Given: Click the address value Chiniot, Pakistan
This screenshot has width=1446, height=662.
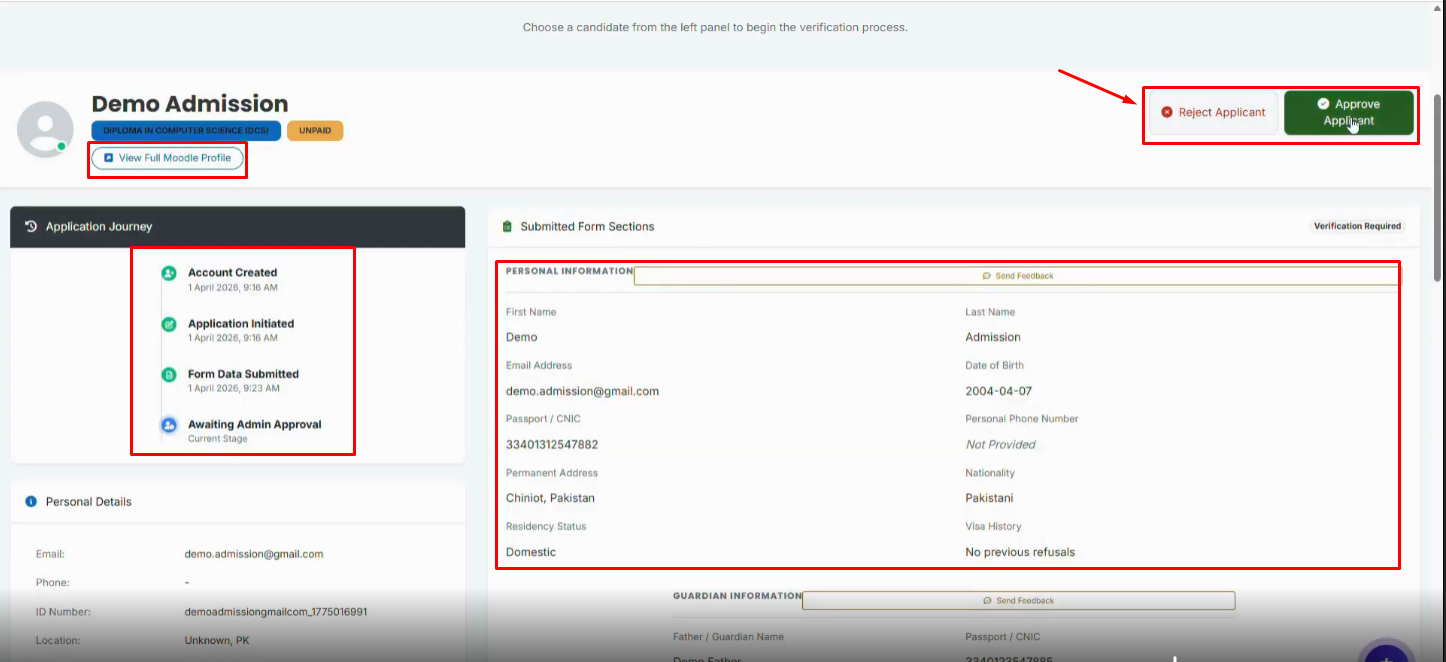Looking at the screenshot, I should (551, 498).
